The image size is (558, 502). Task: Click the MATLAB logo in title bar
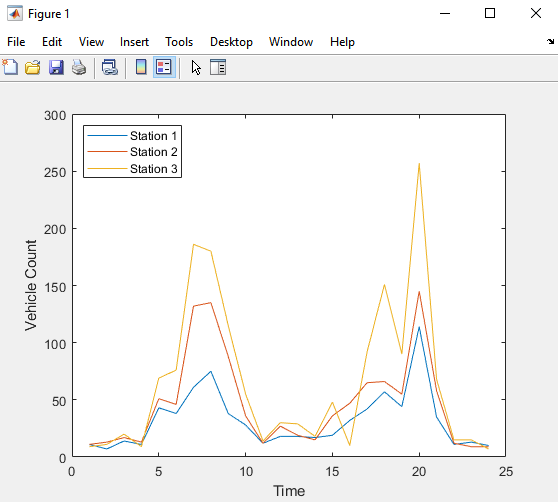click(x=15, y=14)
